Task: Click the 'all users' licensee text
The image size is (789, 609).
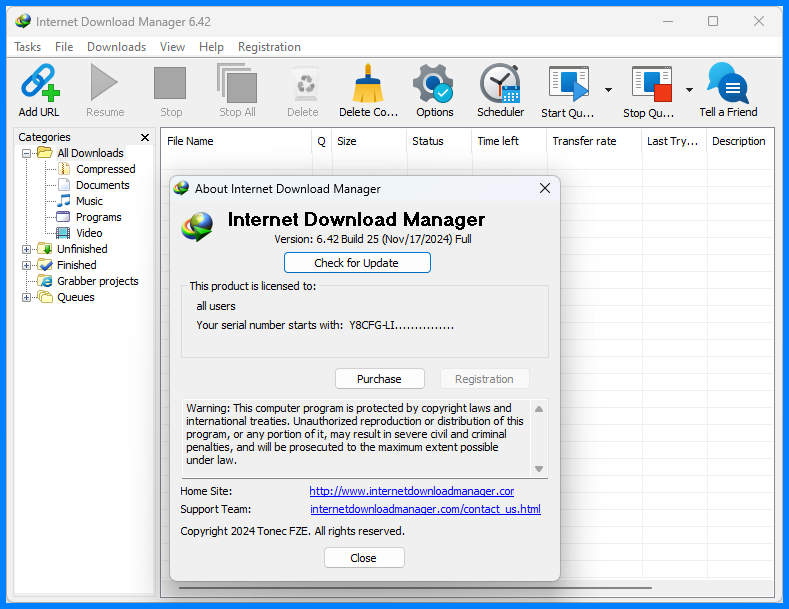Action: click(216, 306)
